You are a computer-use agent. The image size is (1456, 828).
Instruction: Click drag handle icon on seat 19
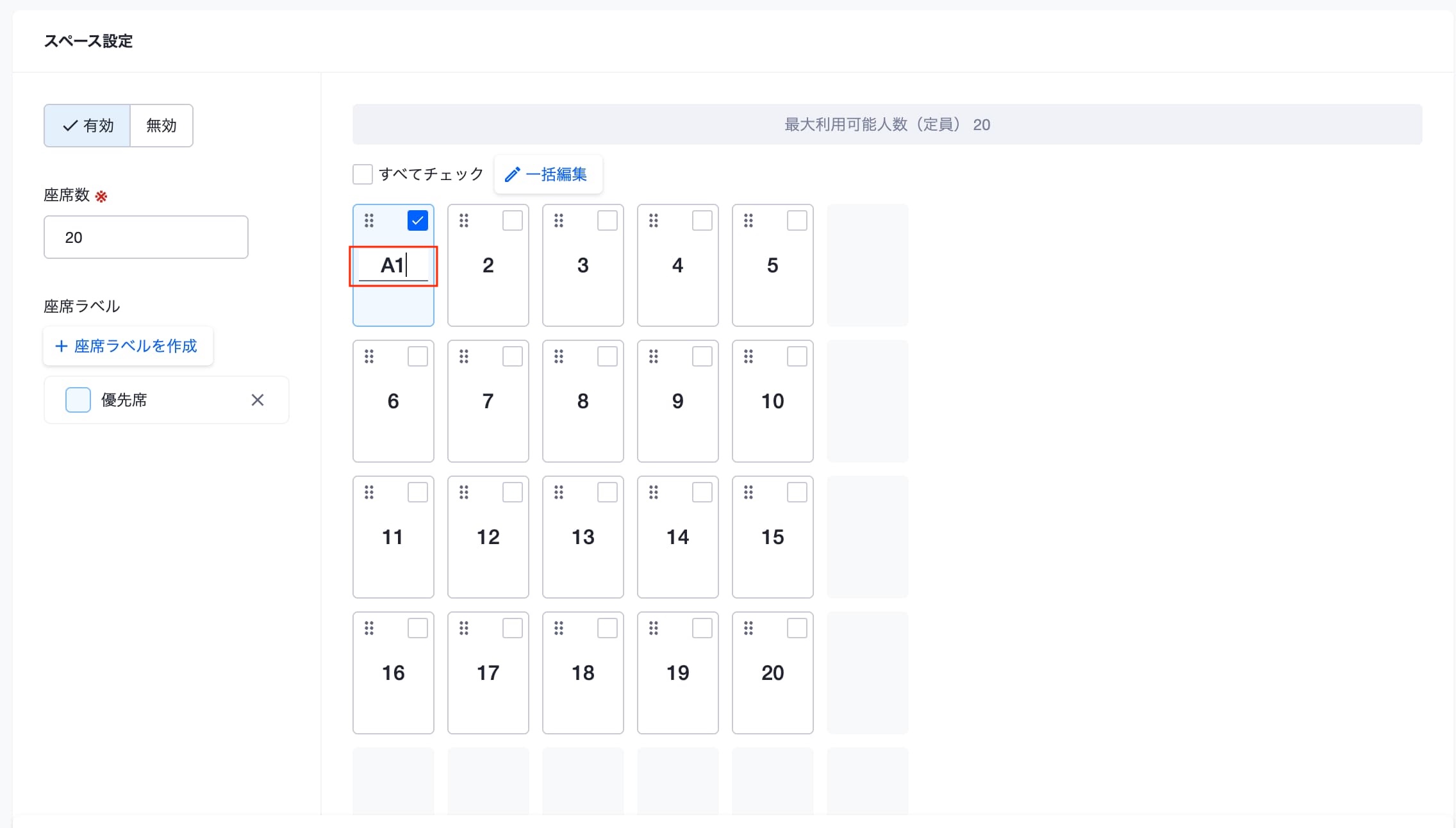point(654,629)
